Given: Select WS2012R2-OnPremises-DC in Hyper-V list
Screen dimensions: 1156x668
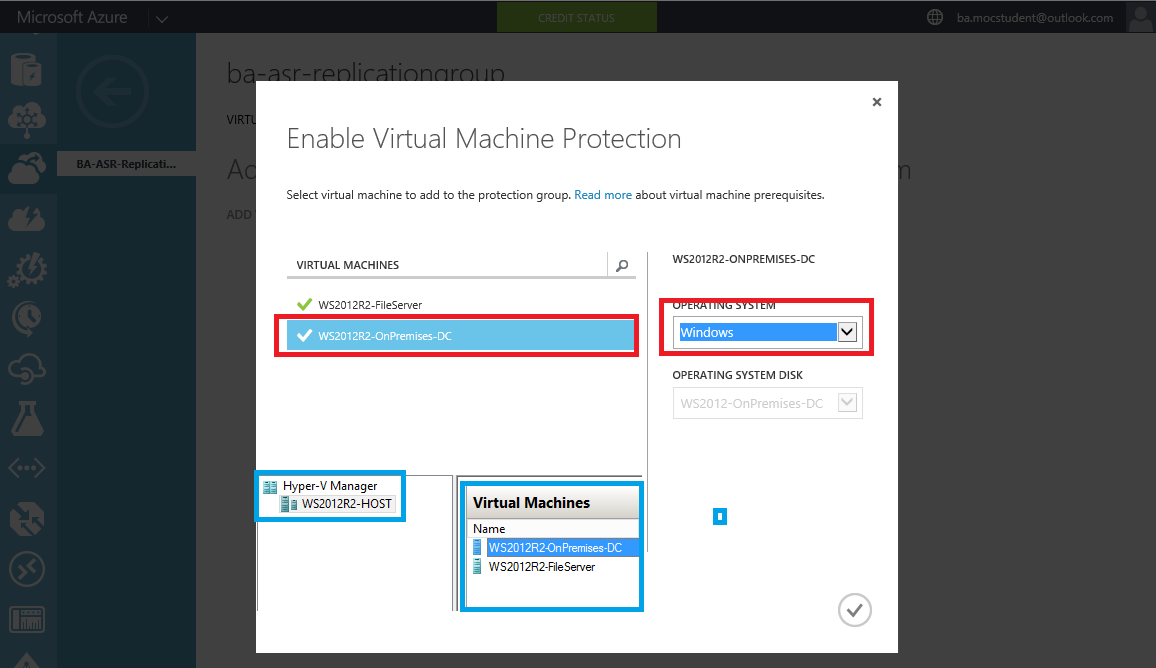Looking at the screenshot, I should [555, 548].
